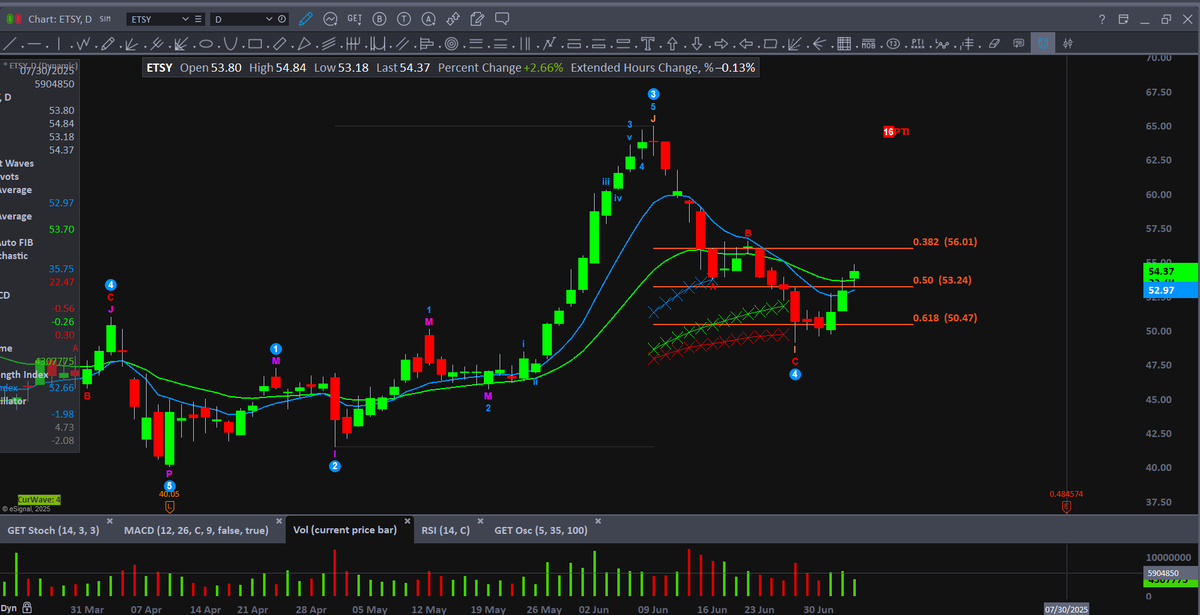Click the circled T button
This screenshot has height=615, width=1200.
pos(404,19)
